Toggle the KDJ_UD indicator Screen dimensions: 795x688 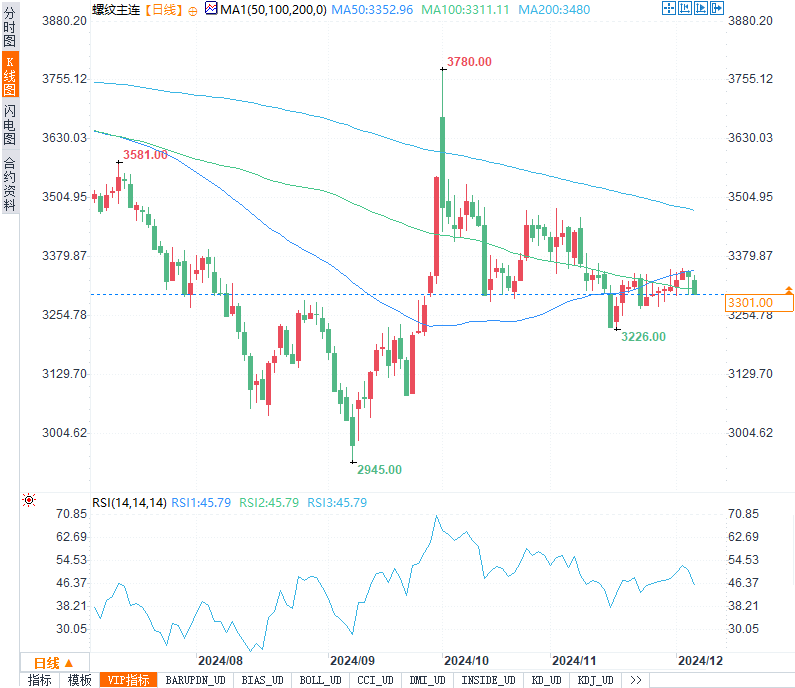click(594, 680)
